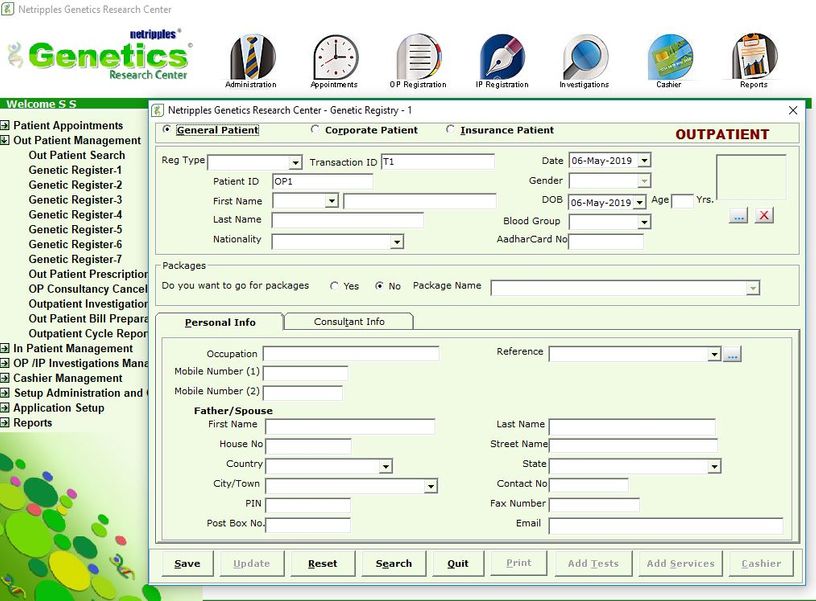
Task: Select the Insurance Patient radio button
Action: click(450, 130)
